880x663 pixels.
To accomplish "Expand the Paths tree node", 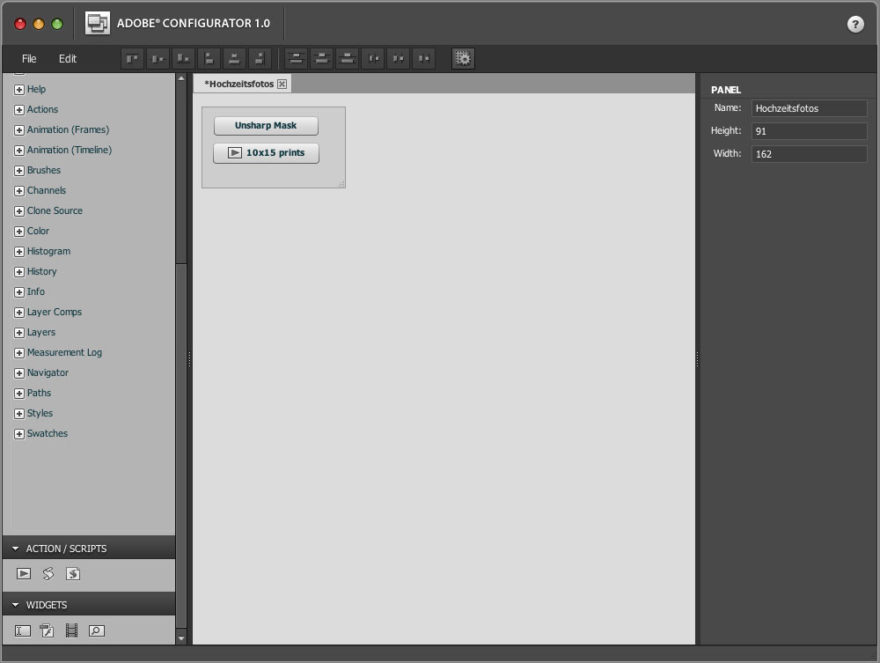I will click(x=19, y=393).
